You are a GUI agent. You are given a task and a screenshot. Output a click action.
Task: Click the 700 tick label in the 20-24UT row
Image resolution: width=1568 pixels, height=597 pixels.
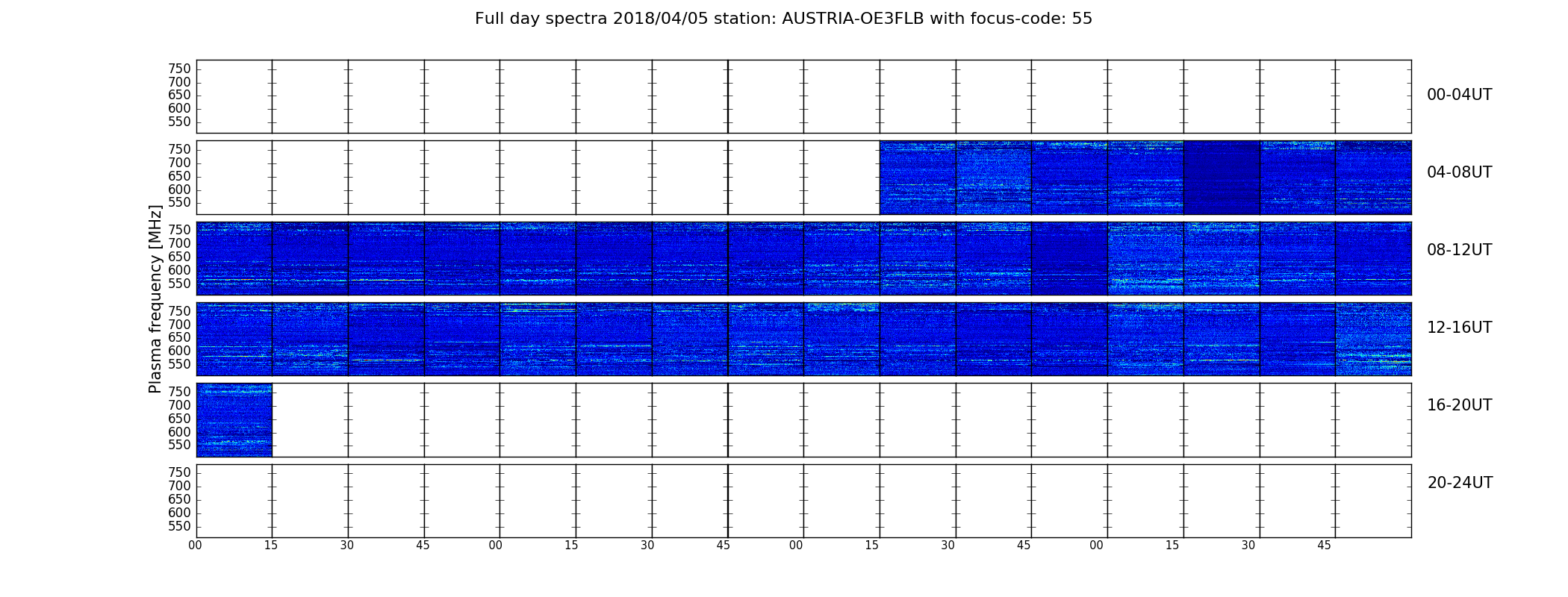[x=179, y=487]
